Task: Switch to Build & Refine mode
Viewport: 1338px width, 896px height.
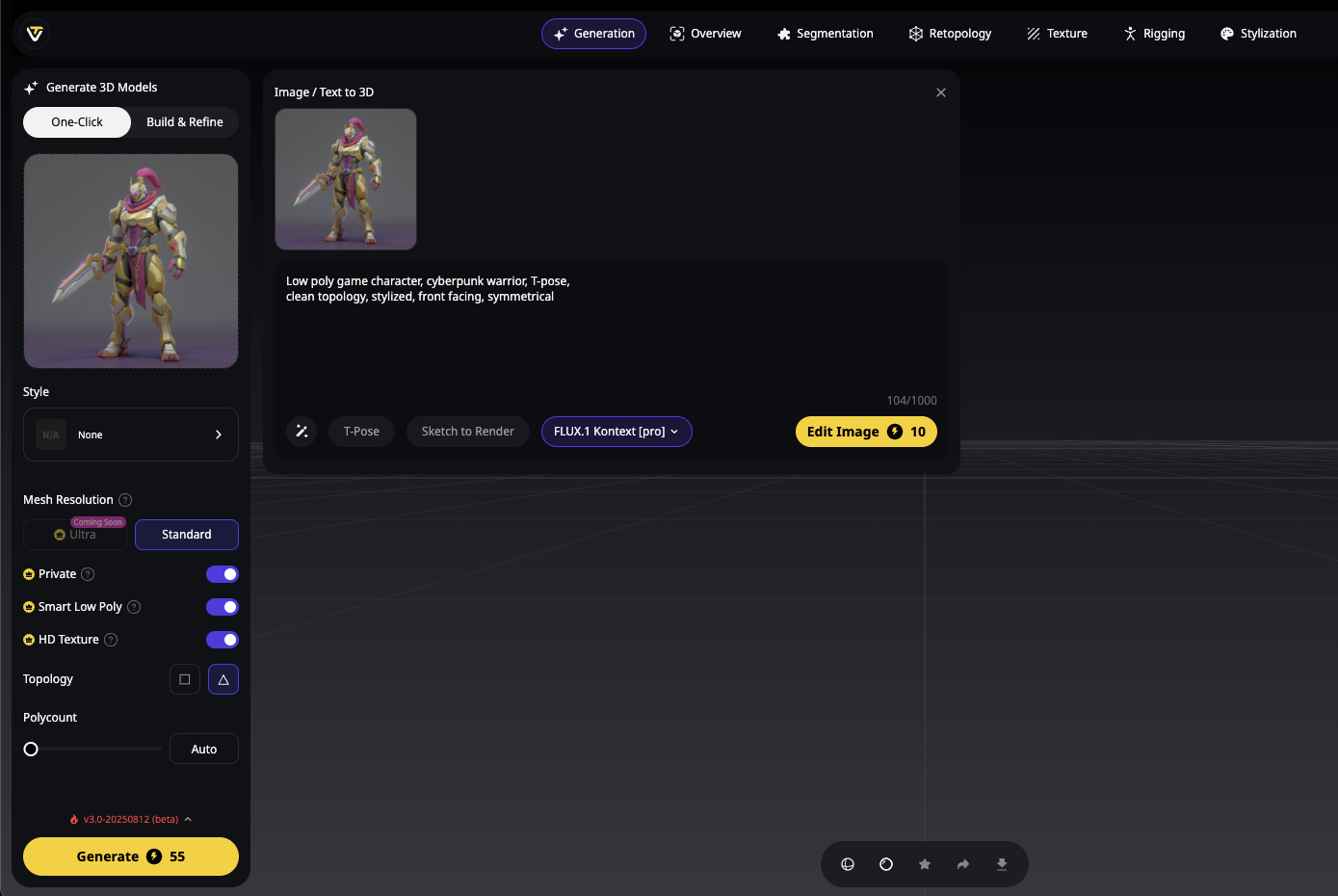Action: click(x=185, y=122)
